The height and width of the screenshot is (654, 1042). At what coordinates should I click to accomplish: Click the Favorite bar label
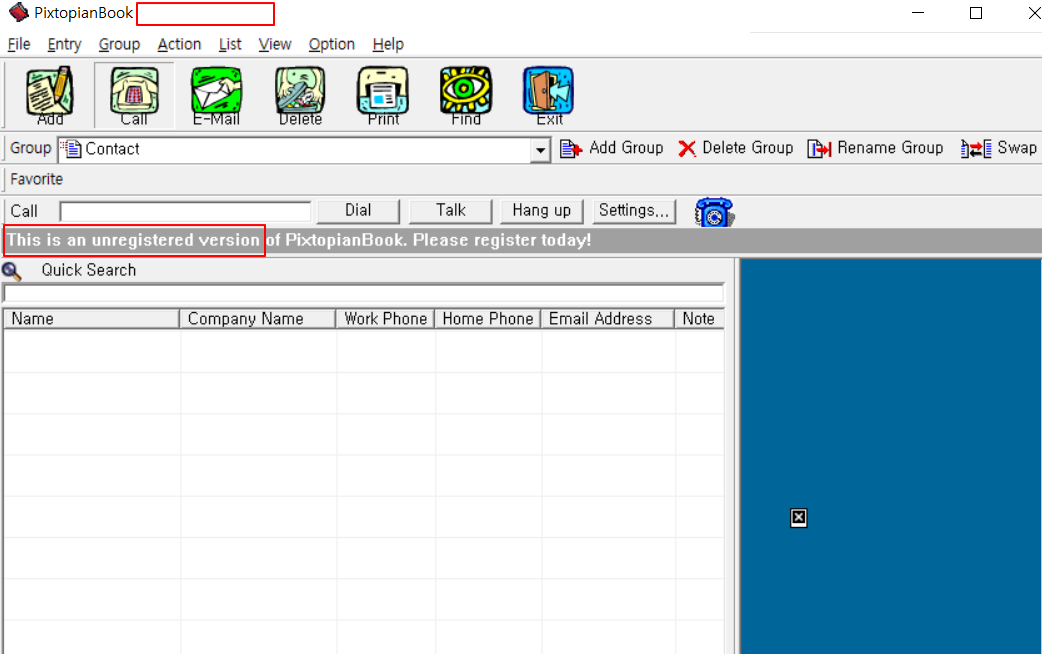37,179
